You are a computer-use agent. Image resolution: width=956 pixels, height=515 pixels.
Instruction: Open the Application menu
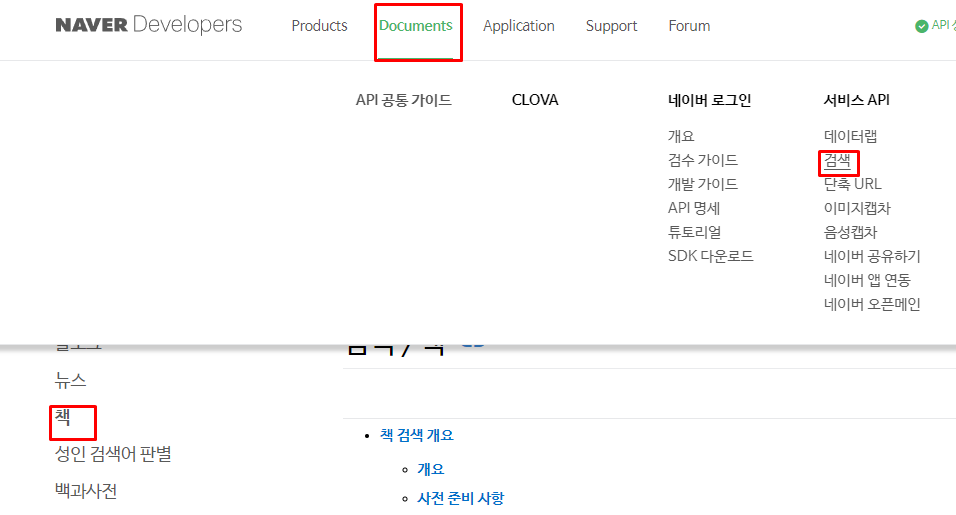(x=519, y=26)
